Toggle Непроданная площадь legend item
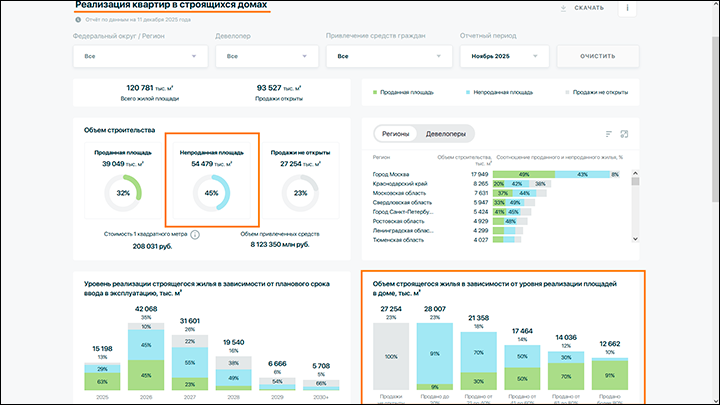This screenshot has width=720, height=405. pyautogui.click(x=498, y=91)
